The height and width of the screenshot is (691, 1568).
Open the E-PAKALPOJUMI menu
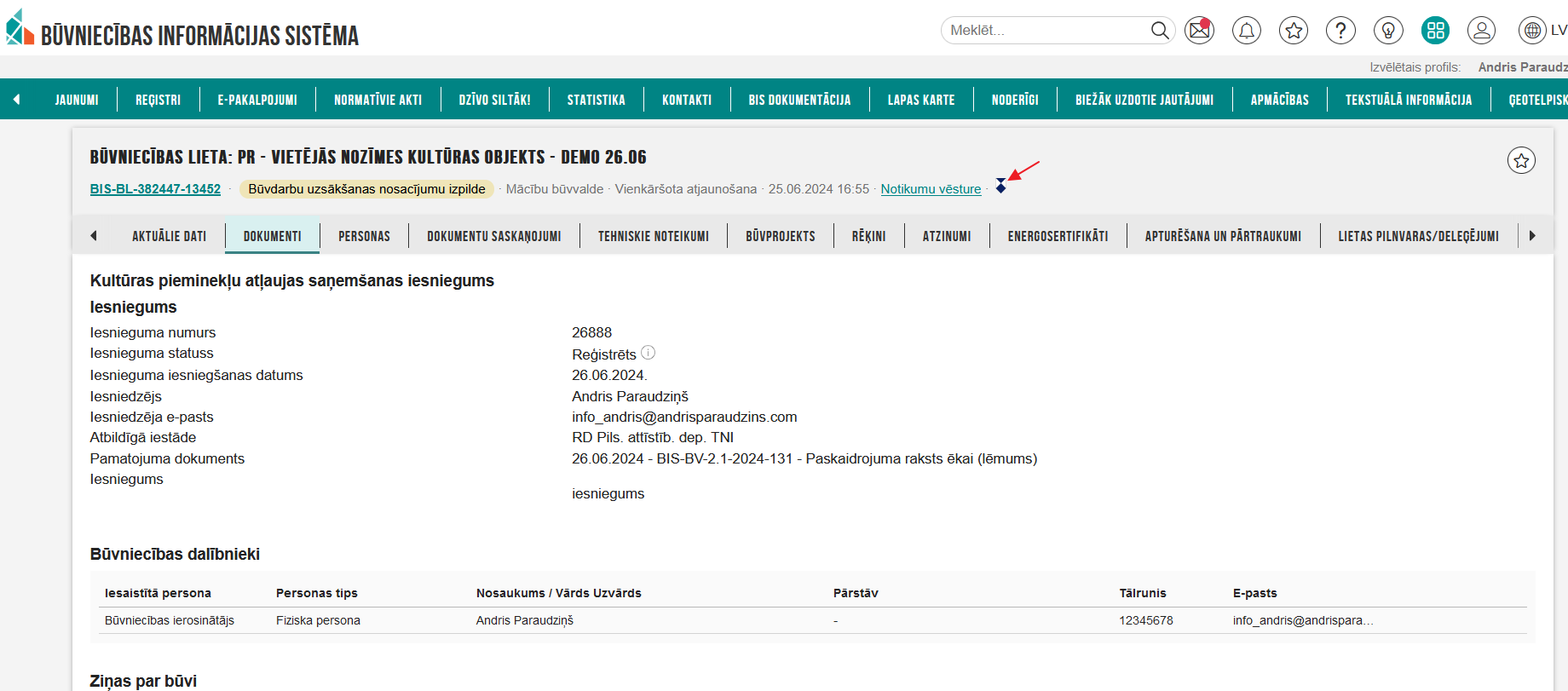pos(257,100)
